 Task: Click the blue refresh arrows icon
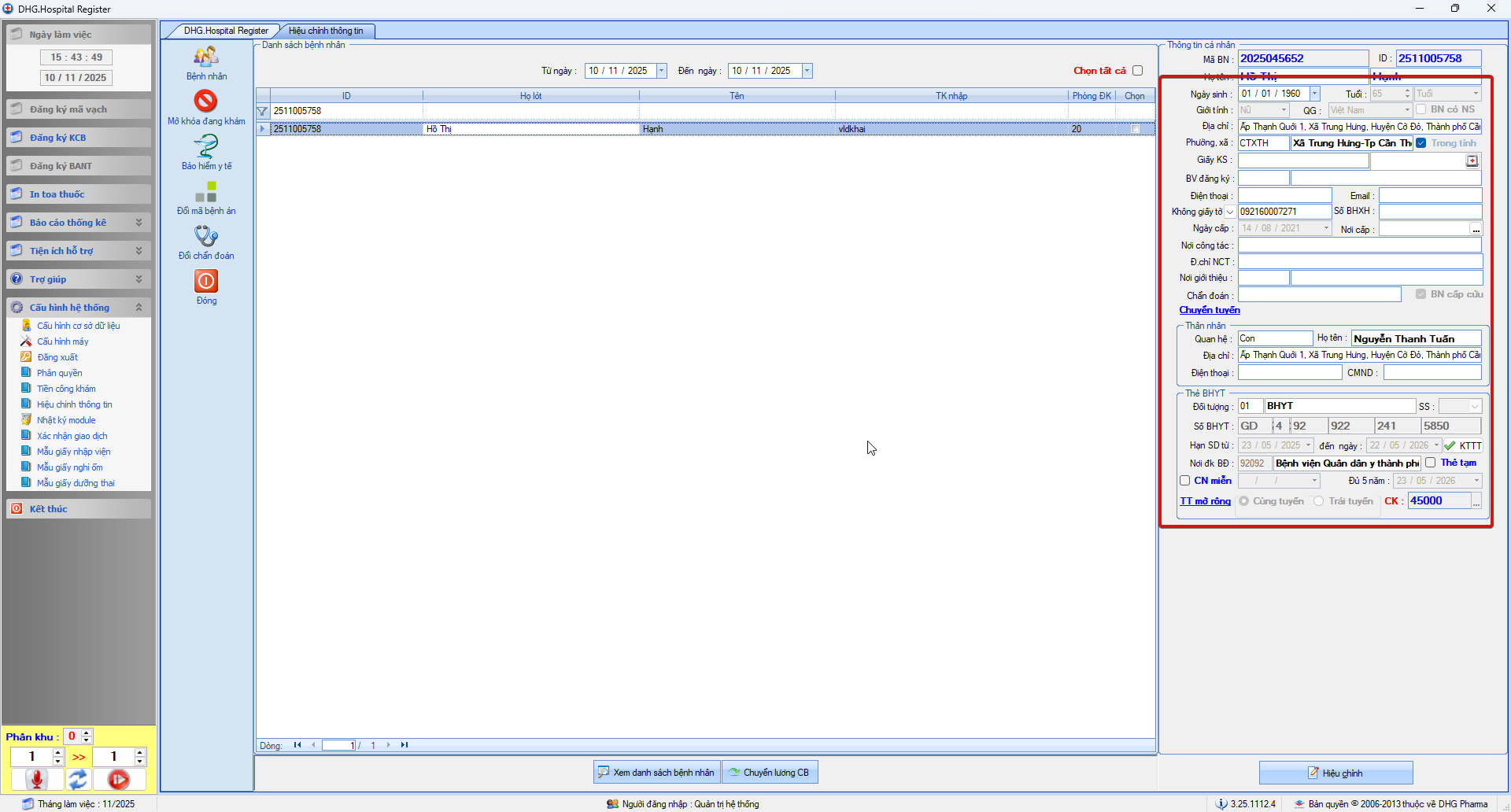click(78, 779)
